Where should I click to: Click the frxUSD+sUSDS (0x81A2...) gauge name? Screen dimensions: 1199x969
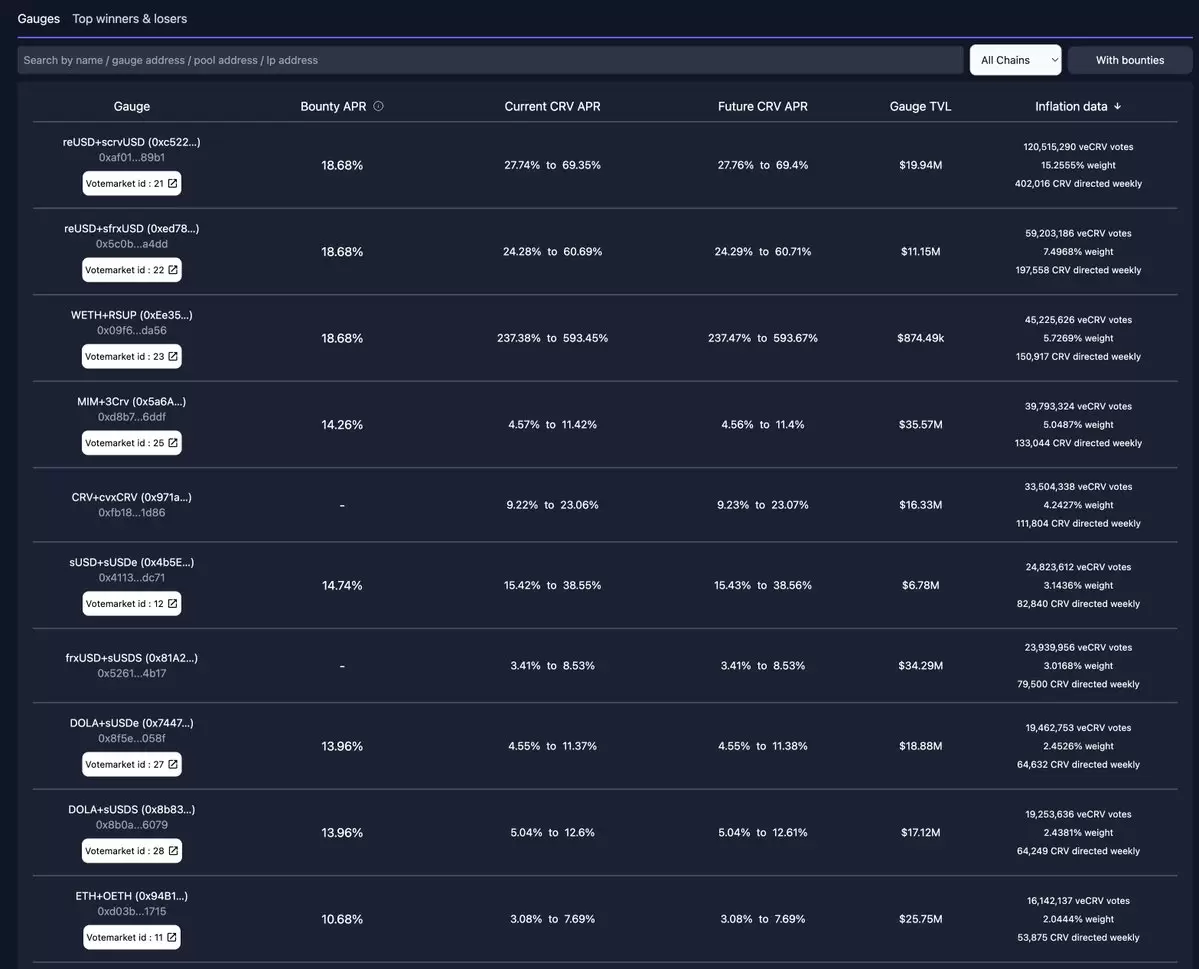tap(132, 658)
